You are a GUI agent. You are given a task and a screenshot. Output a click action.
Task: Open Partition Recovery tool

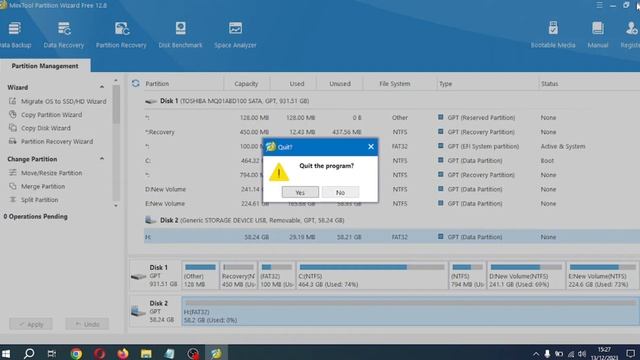(x=121, y=35)
